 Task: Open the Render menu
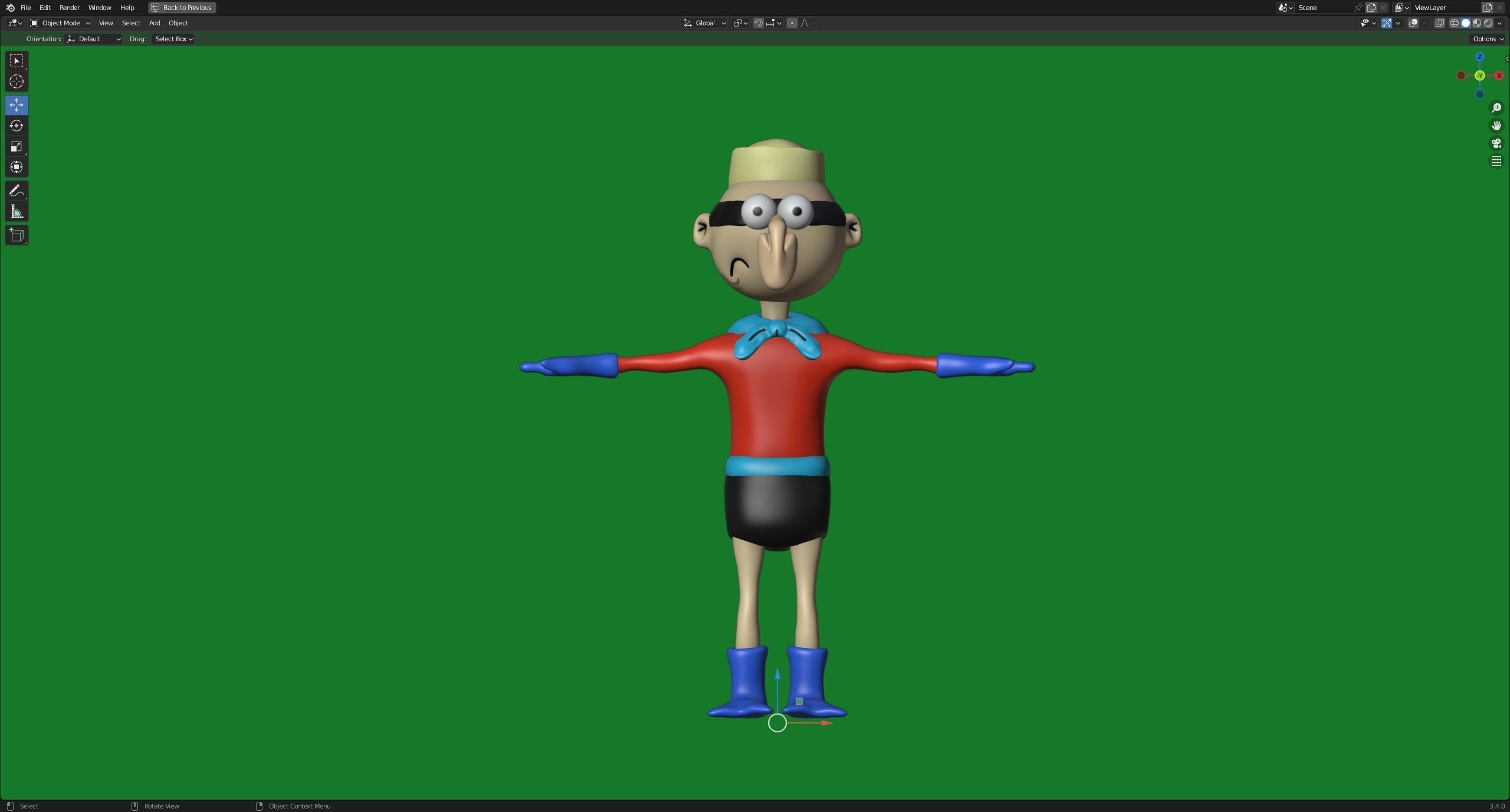(70, 8)
